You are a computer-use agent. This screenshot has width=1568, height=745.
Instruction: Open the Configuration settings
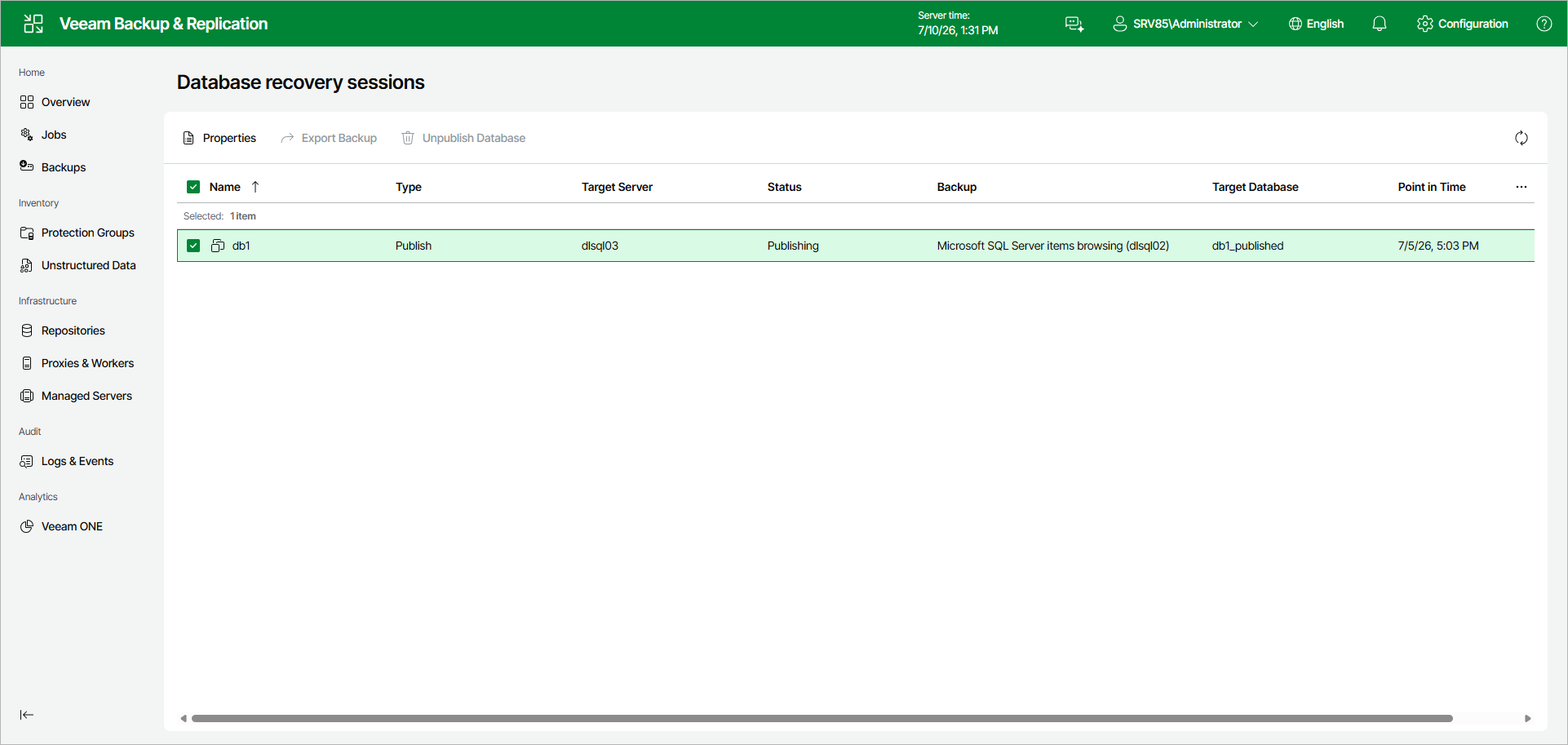1463,24
